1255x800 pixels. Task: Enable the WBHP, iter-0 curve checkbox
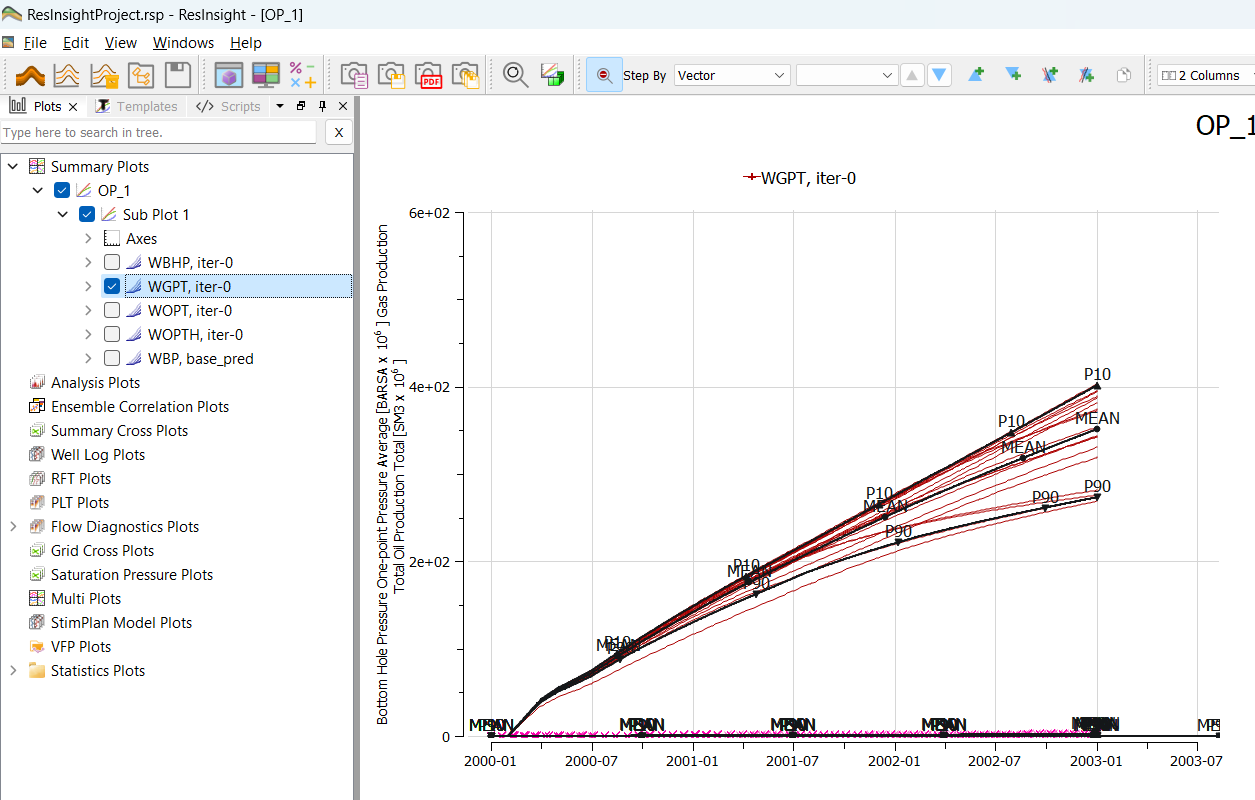pos(112,262)
